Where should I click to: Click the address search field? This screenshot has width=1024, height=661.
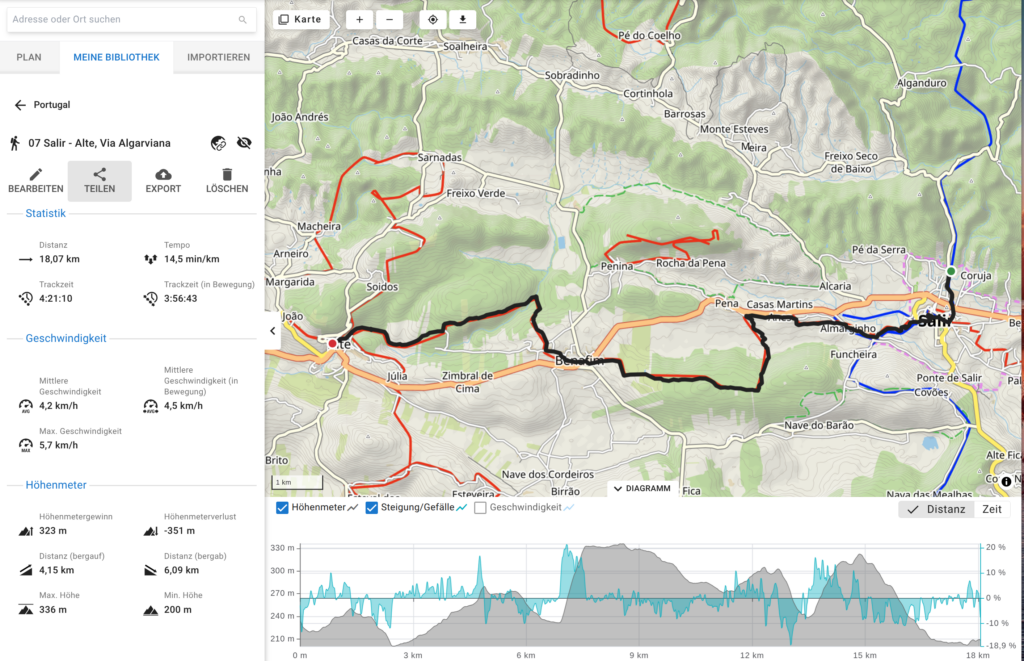125,19
